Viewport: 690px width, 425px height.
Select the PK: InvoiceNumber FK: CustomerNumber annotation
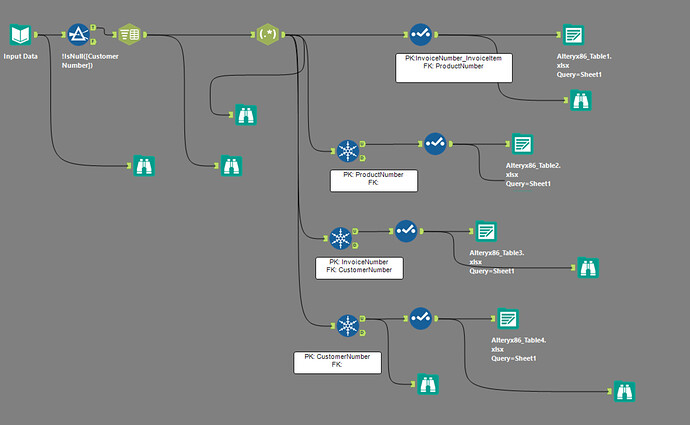[359, 267]
